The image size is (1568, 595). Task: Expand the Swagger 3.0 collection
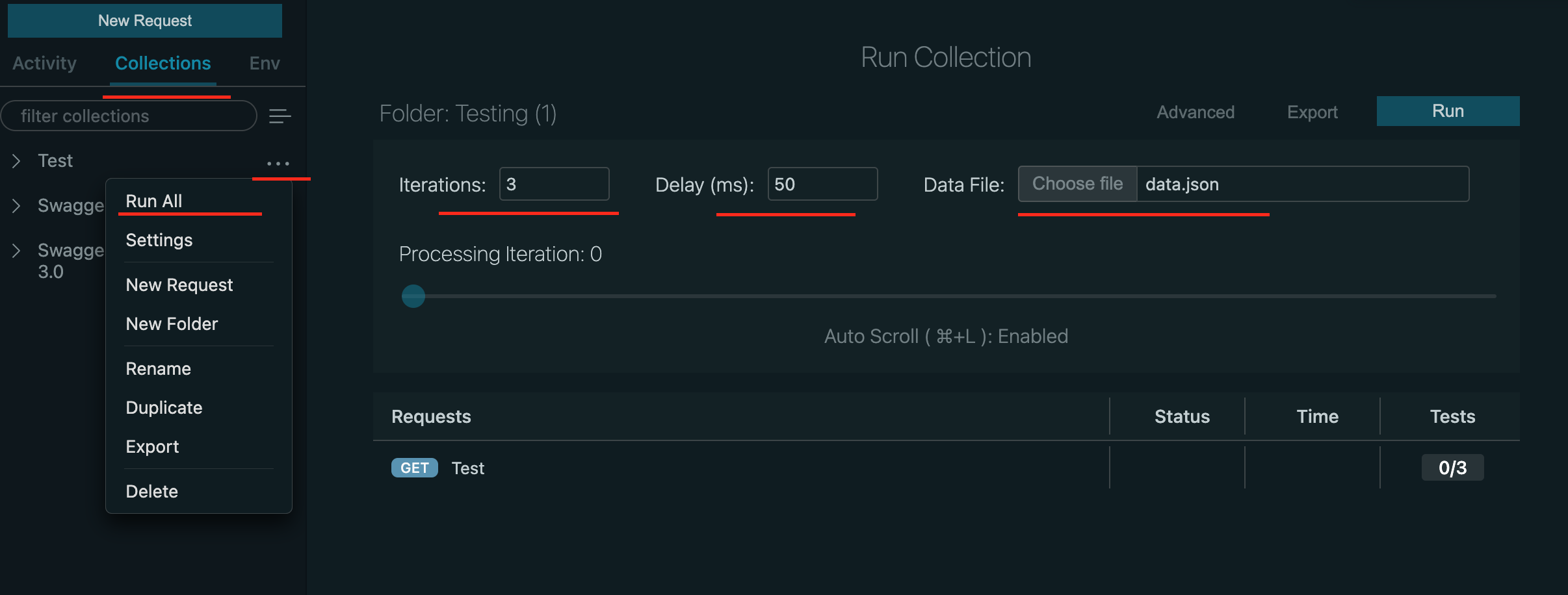click(16, 250)
